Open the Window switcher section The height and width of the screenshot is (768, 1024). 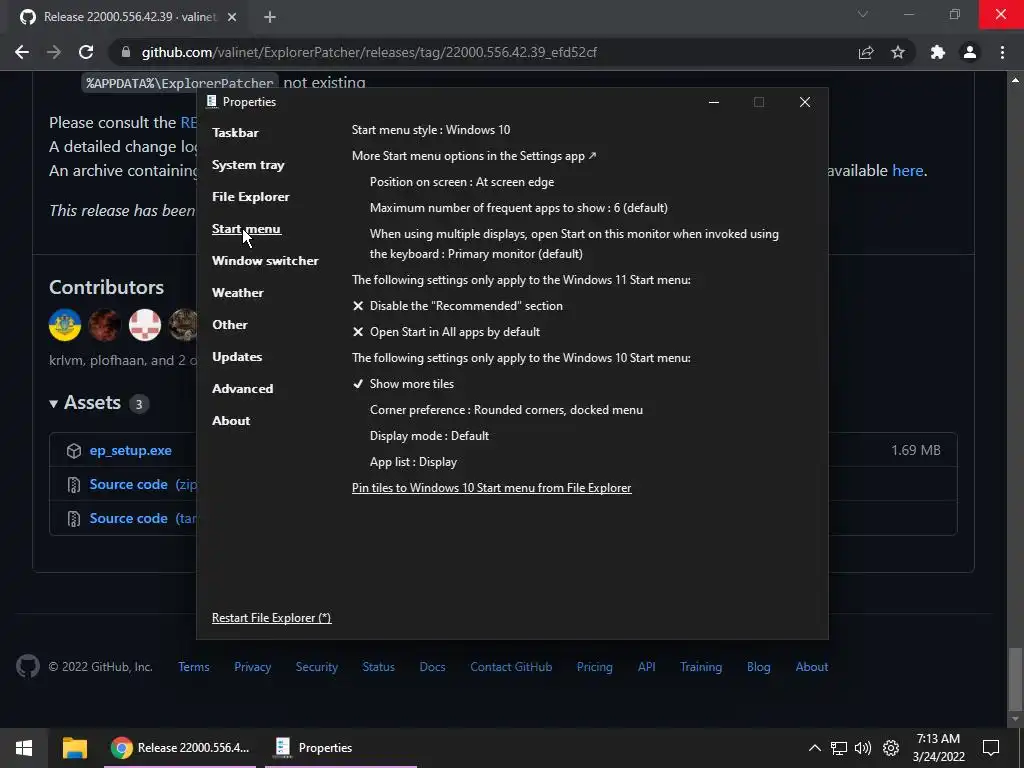[x=265, y=261]
